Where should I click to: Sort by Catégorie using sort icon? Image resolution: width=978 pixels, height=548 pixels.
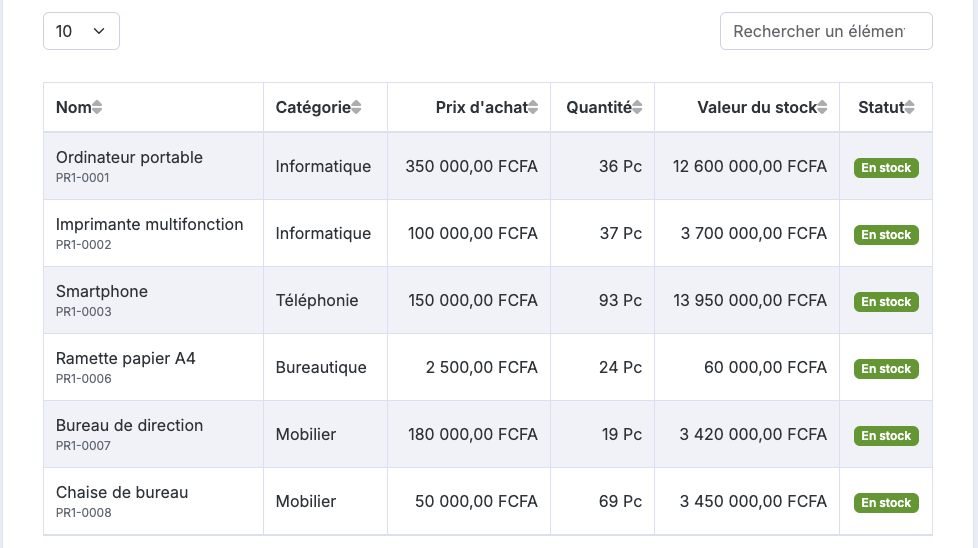[356, 107]
